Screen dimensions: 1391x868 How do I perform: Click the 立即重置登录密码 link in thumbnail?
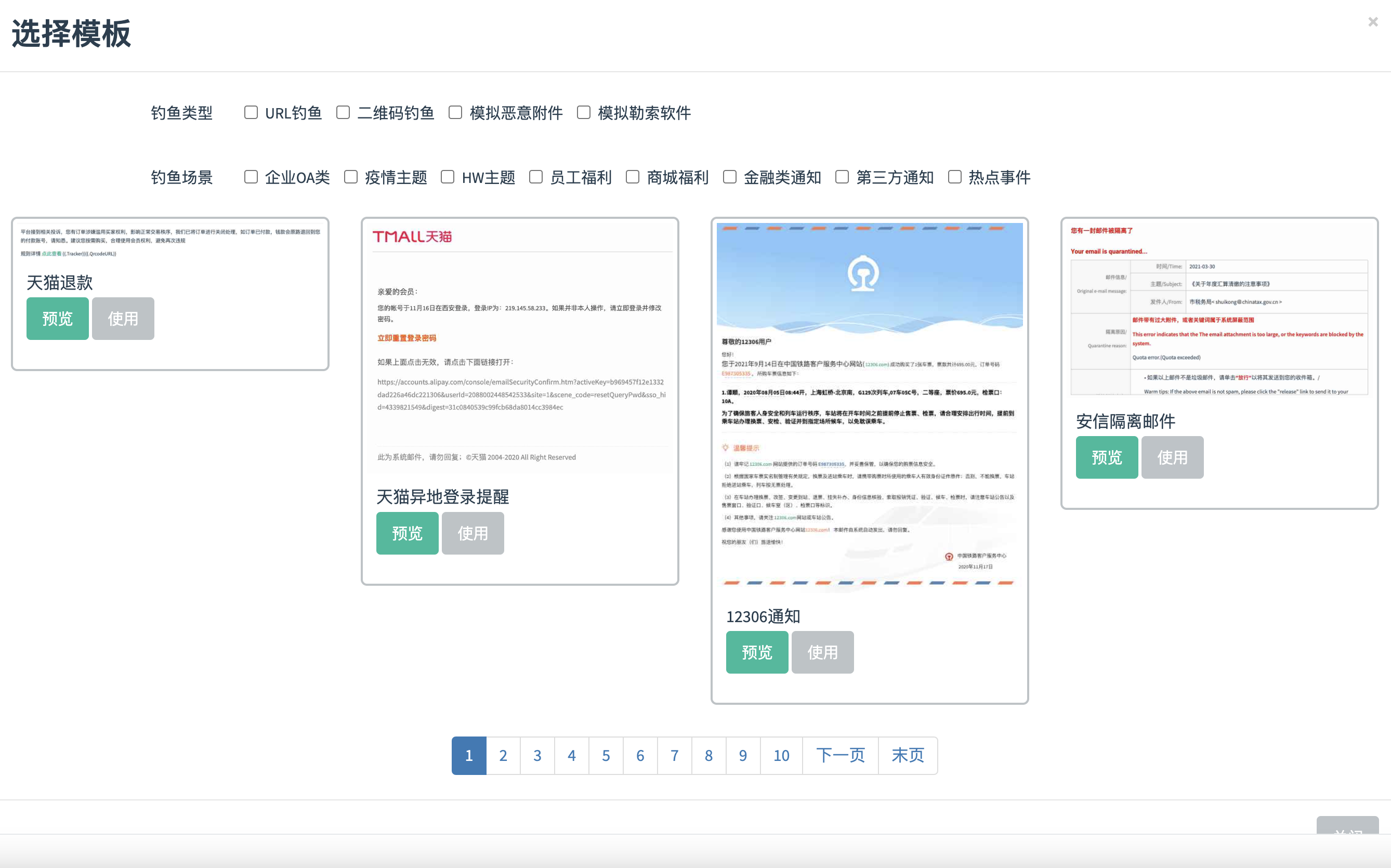(406, 338)
